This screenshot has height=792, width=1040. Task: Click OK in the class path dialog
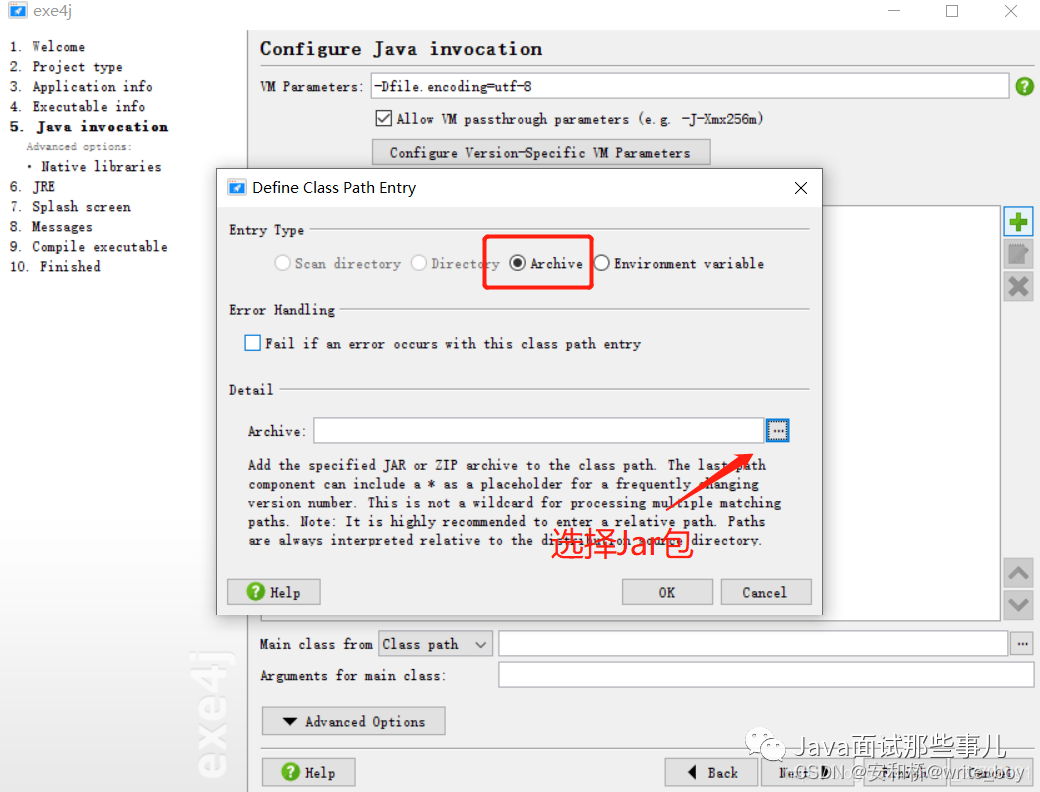667,592
